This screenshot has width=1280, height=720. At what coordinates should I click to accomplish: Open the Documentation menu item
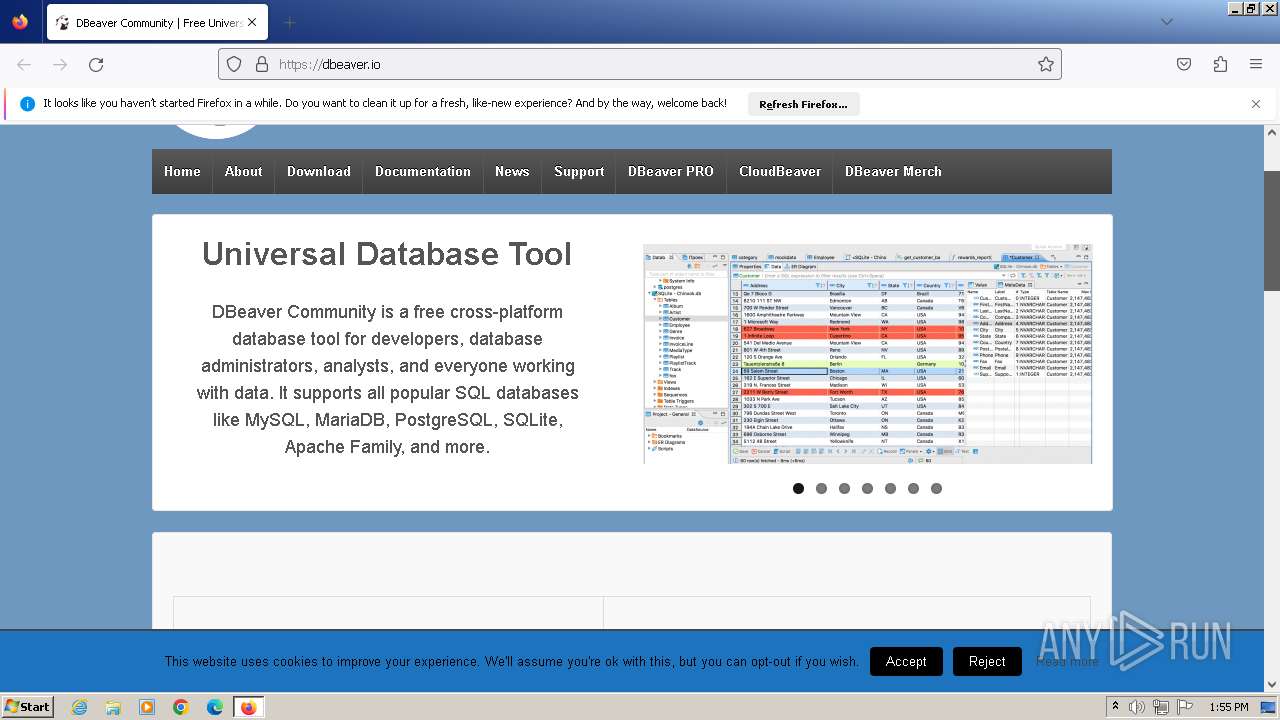tap(423, 171)
